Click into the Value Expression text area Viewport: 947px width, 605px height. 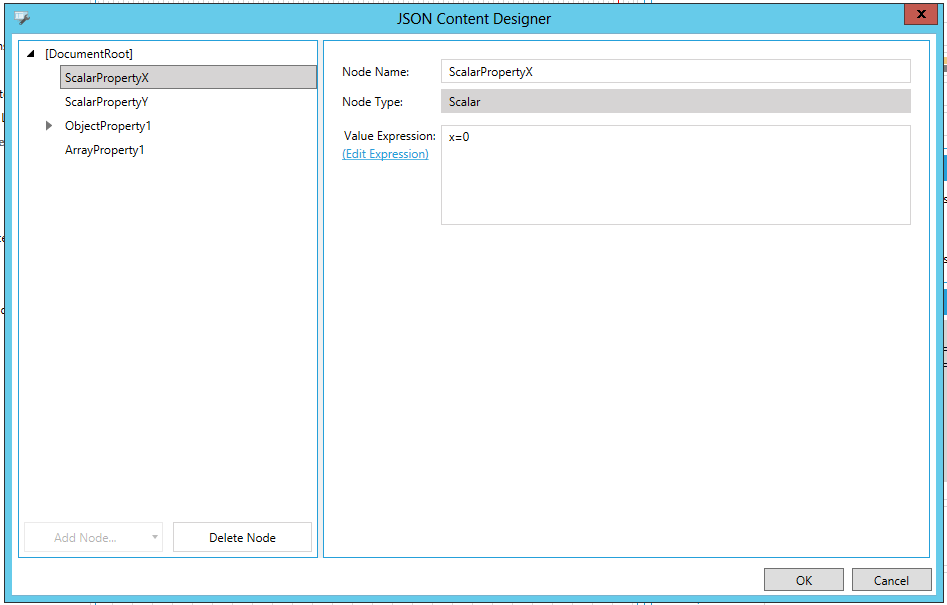(675, 175)
